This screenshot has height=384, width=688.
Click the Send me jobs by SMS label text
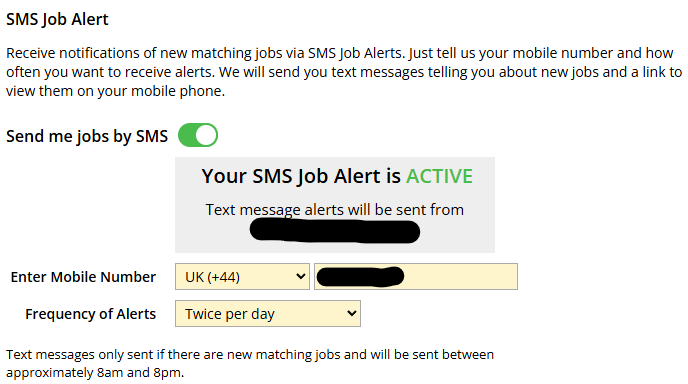(x=87, y=136)
